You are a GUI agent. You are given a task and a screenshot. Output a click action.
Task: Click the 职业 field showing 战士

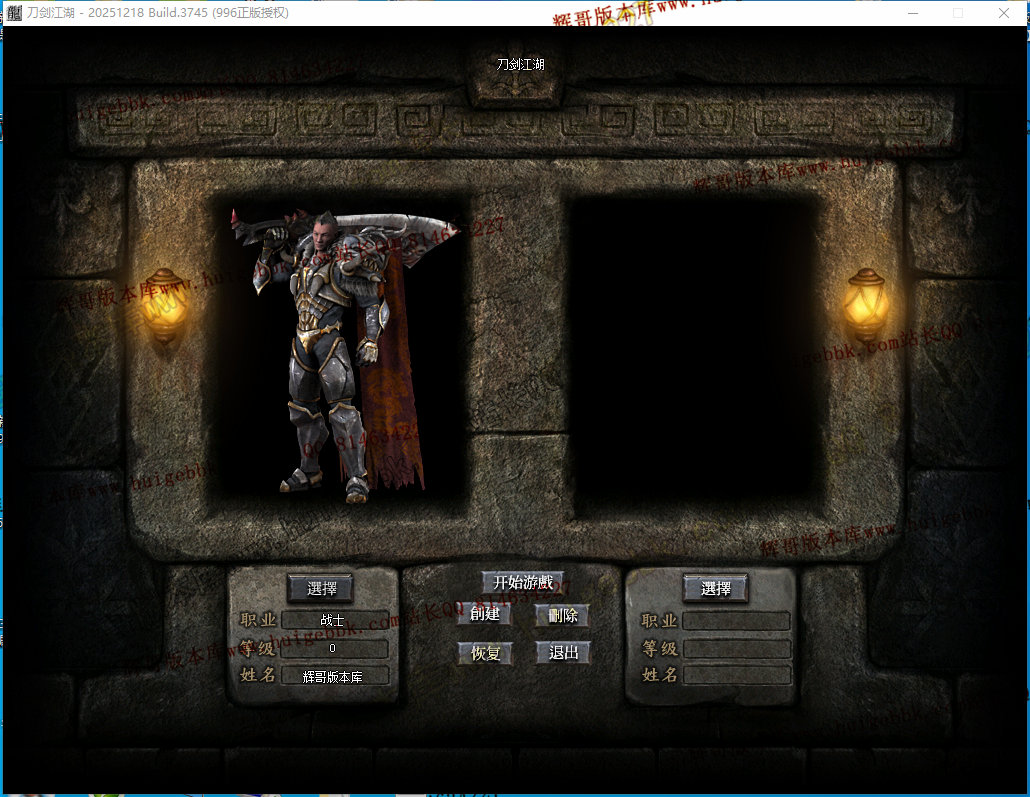pos(334,620)
